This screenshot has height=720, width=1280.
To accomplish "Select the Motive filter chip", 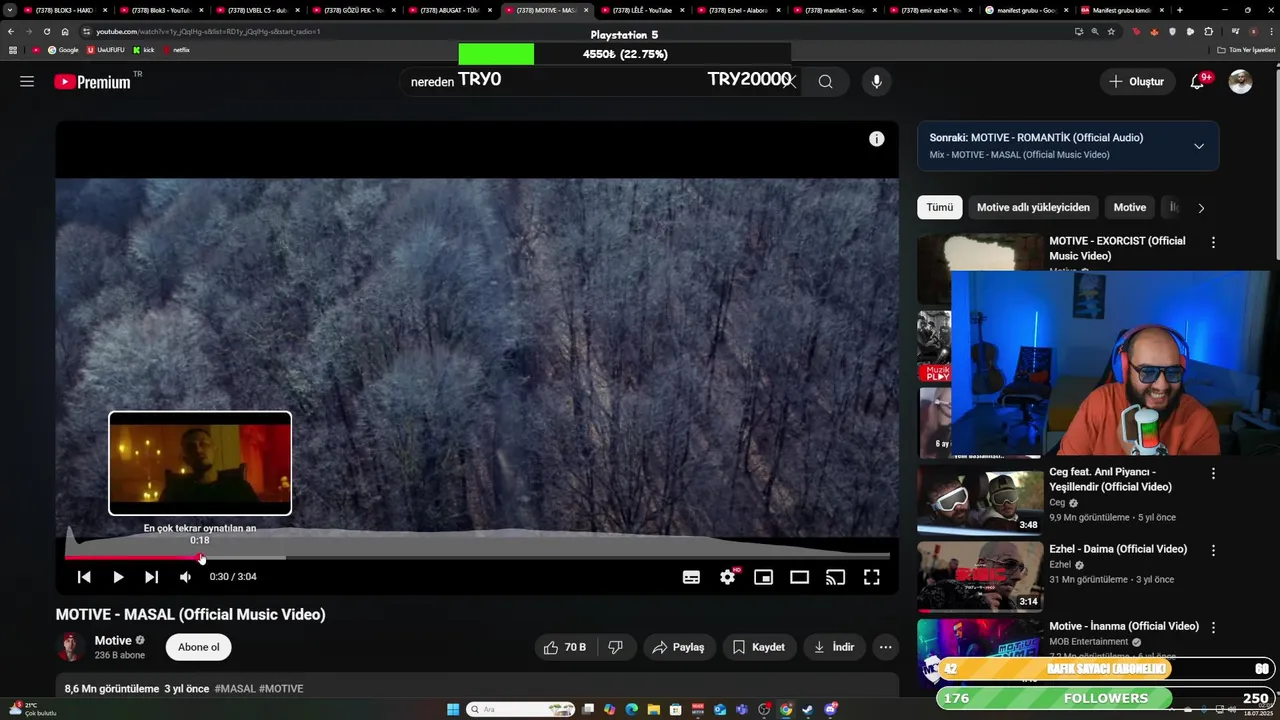I will coord(1130,207).
